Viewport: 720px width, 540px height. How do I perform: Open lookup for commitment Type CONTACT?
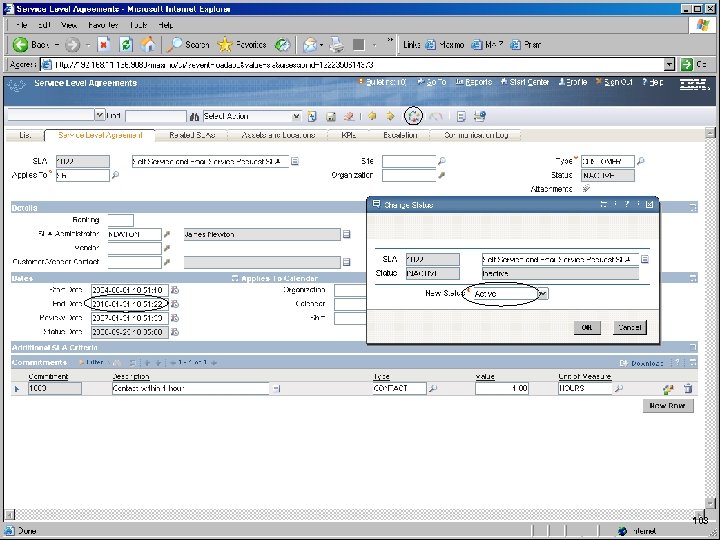433,388
